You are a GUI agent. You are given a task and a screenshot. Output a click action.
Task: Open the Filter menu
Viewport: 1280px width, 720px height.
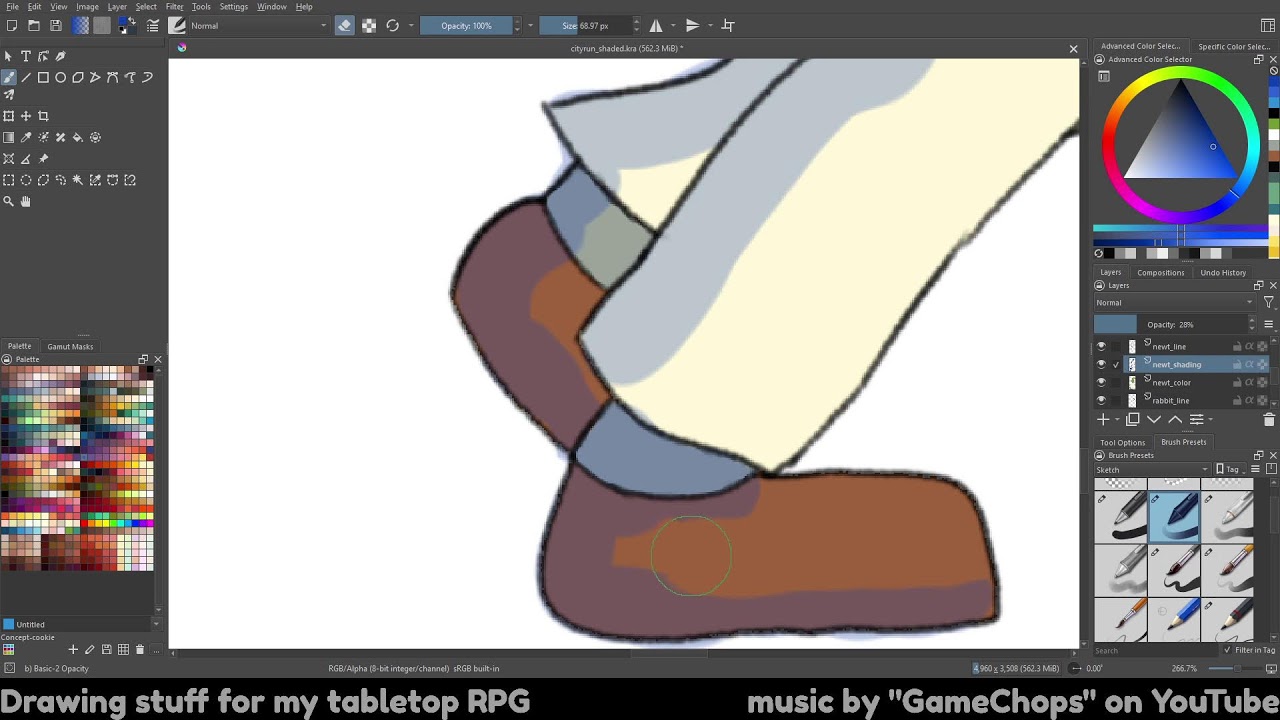pyautogui.click(x=174, y=7)
